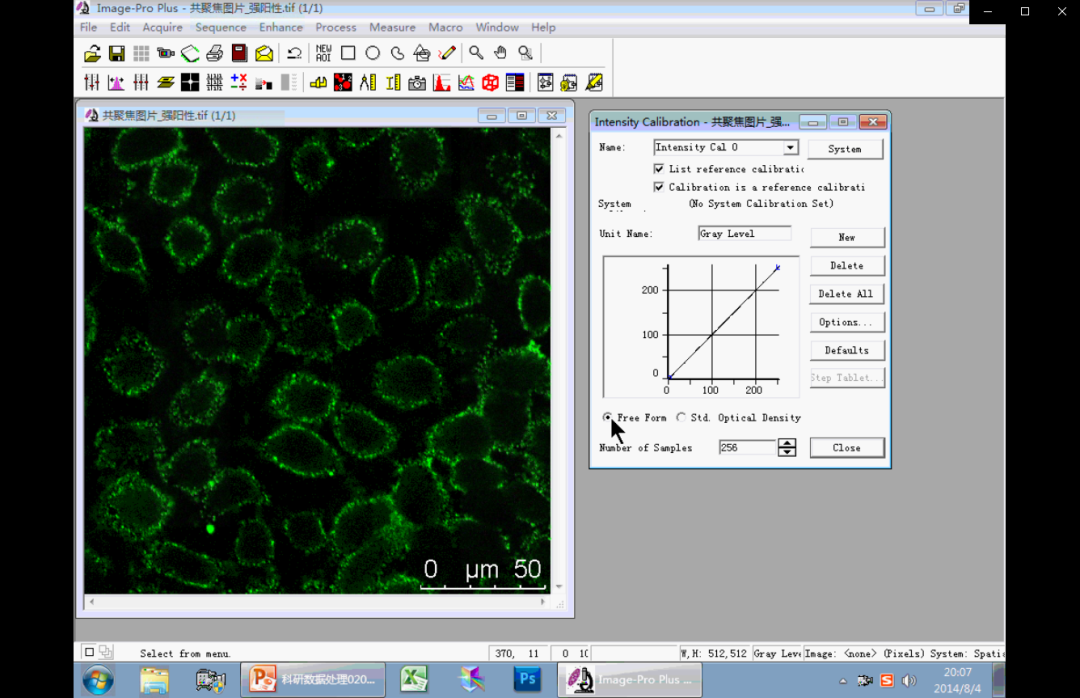The width and height of the screenshot is (1080, 698).
Task: Click the Open file folder icon
Action: coord(92,53)
